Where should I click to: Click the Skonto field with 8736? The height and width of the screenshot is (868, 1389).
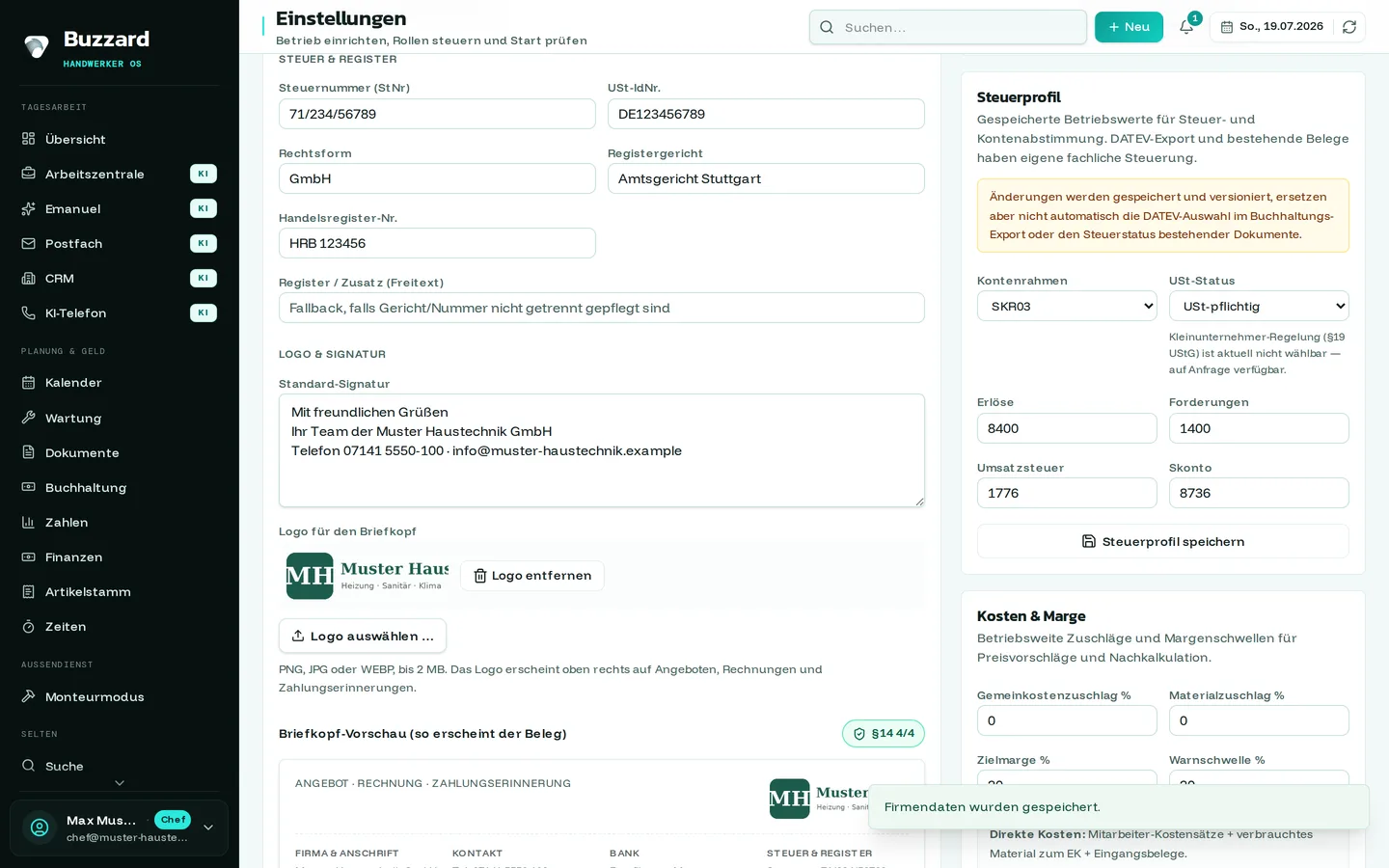1259,493
